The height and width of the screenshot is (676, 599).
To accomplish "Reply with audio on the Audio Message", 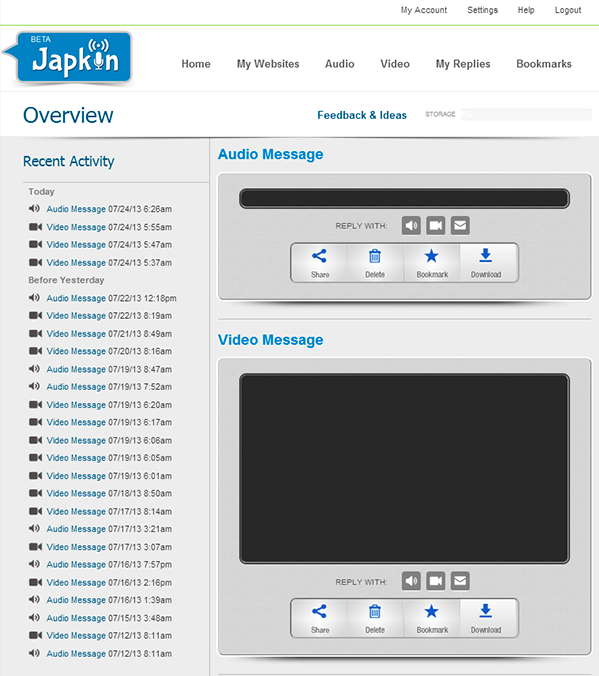I will [411, 225].
